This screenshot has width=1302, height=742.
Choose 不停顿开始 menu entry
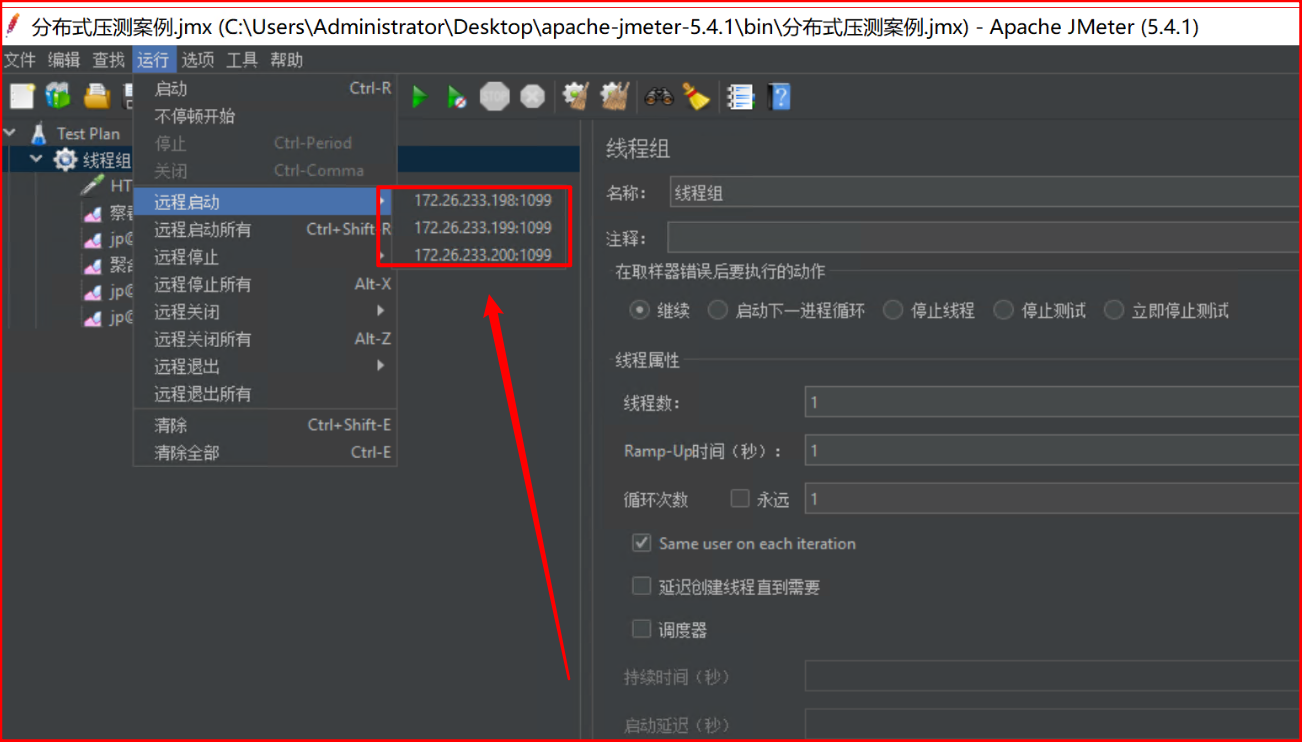pyautogui.click(x=265, y=116)
